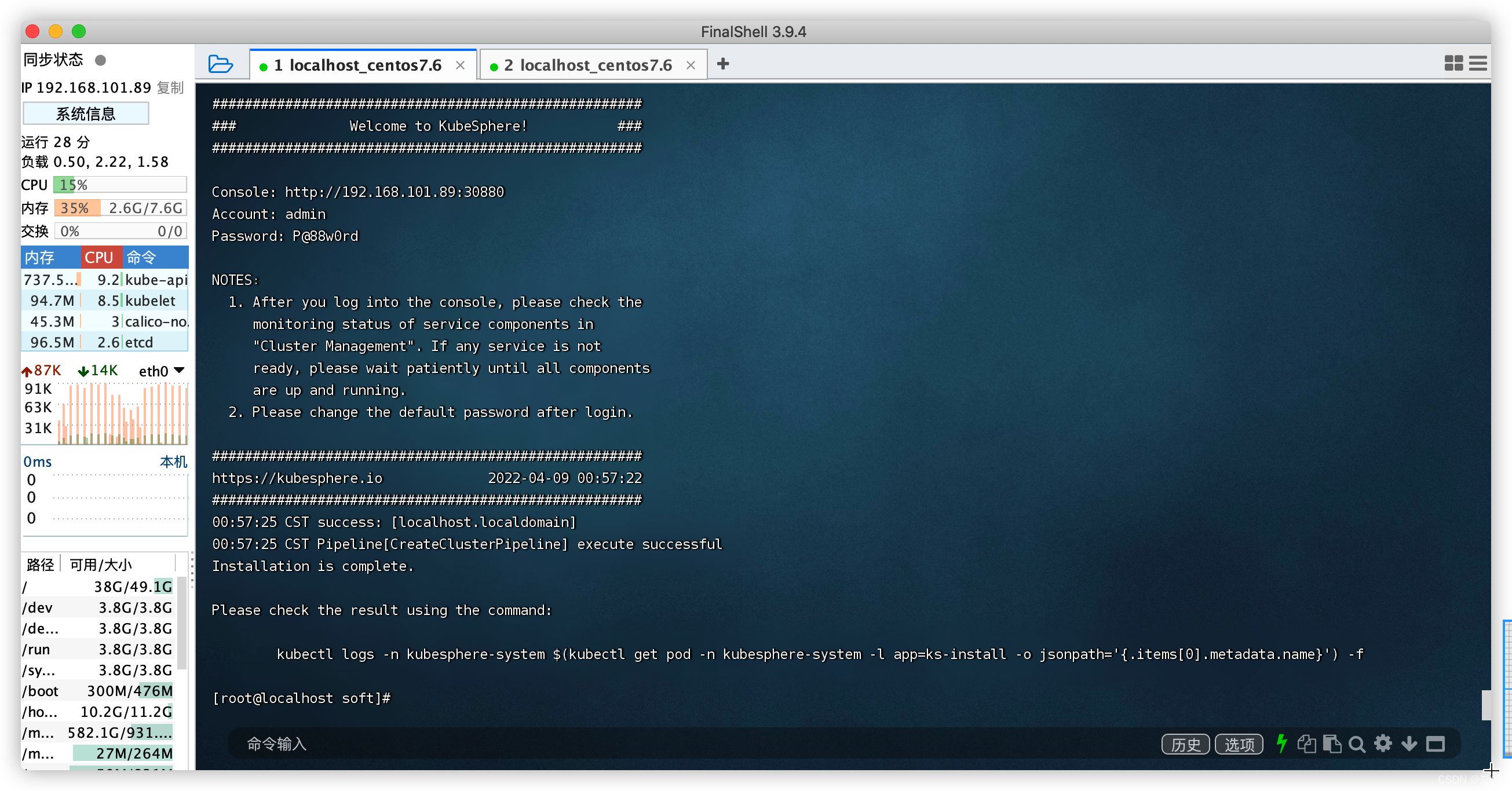The height and width of the screenshot is (791, 1512).
Task: Open the connection manager folder icon
Action: 220,64
